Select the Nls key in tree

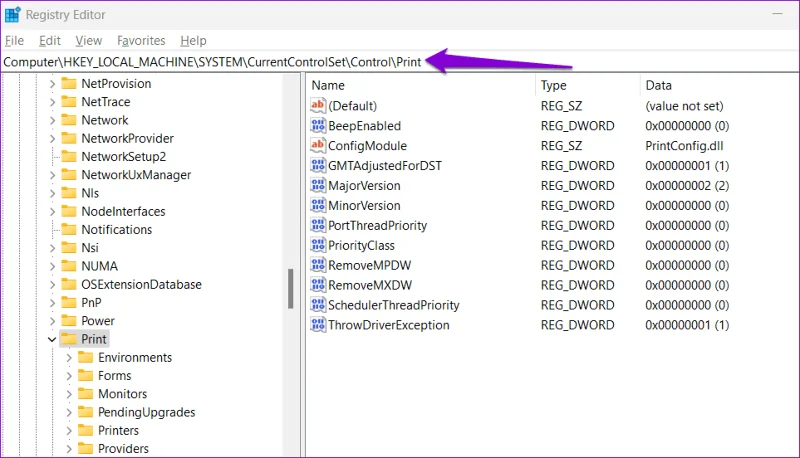click(90, 193)
